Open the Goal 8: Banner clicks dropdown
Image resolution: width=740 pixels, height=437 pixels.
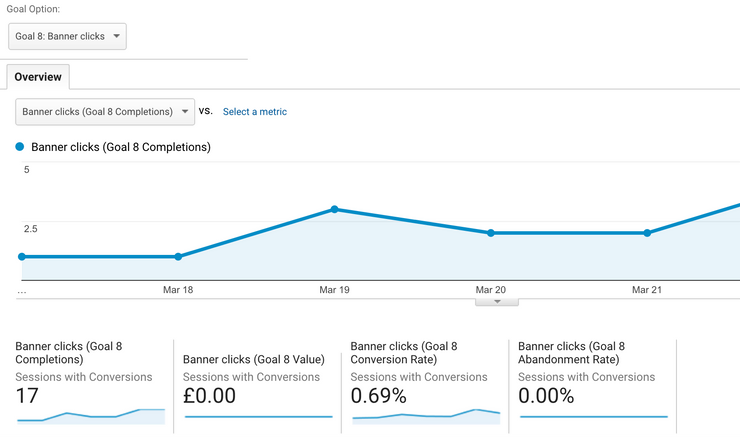pos(67,36)
